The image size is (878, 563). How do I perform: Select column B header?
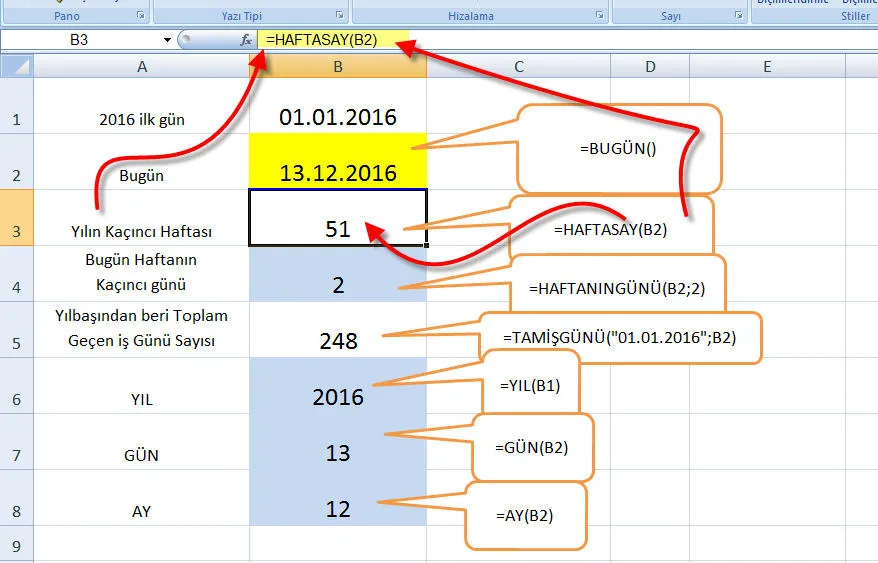(338, 66)
